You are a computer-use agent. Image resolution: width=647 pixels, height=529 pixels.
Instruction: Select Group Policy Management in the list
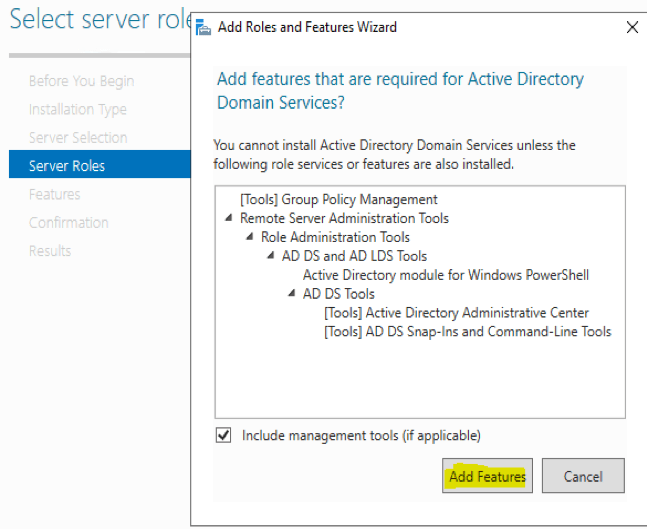[339, 199]
